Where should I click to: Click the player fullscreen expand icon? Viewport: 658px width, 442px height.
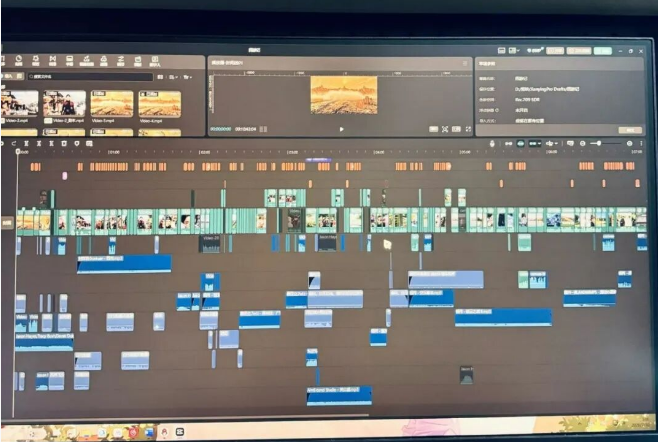click(x=468, y=129)
